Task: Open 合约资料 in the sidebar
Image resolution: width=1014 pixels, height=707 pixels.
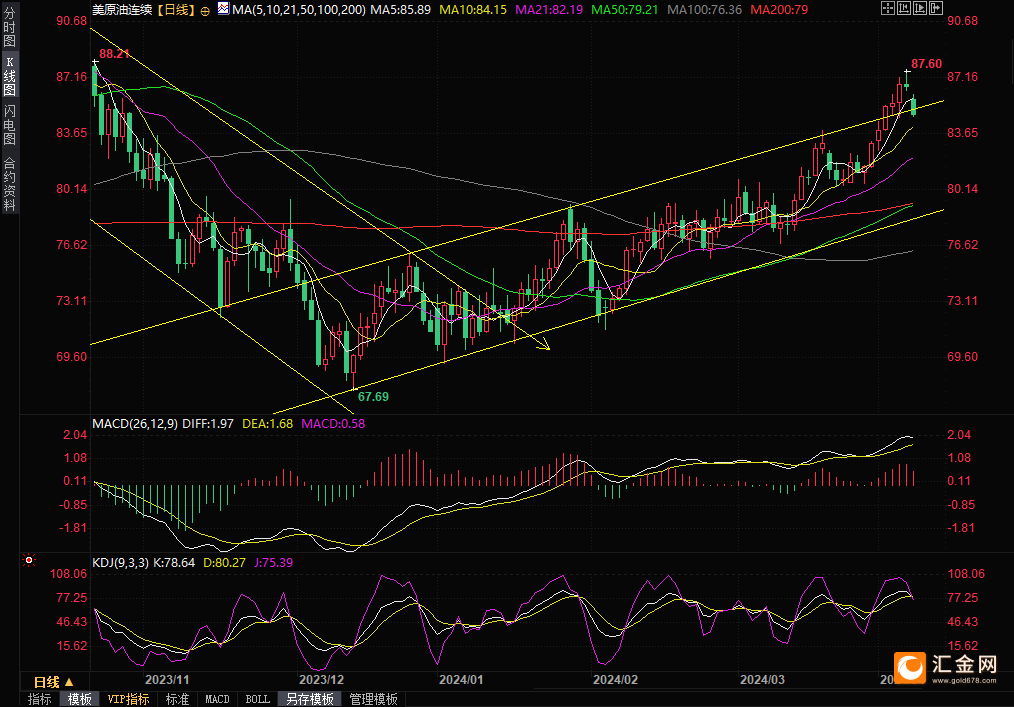Action: pos(9,184)
